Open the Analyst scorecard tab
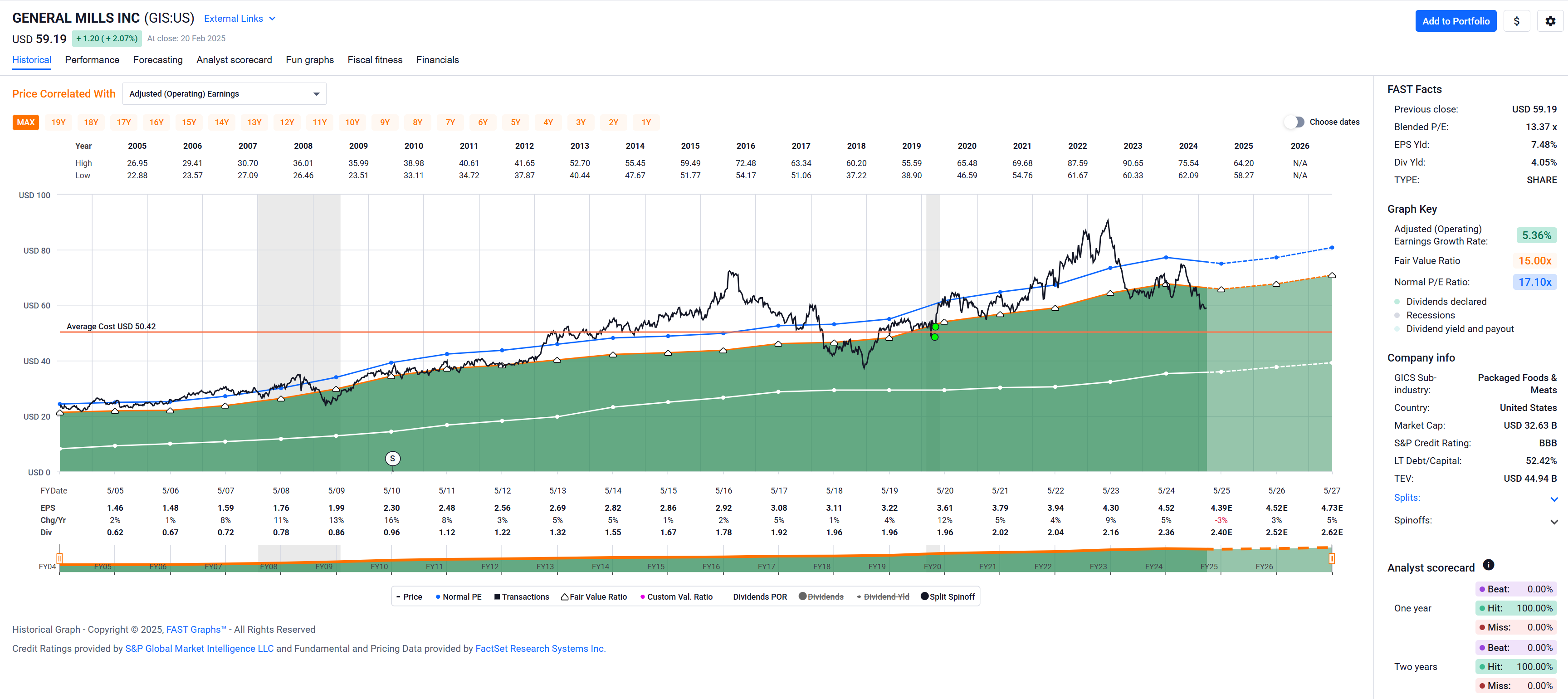1568x699 pixels. [x=234, y=60]
